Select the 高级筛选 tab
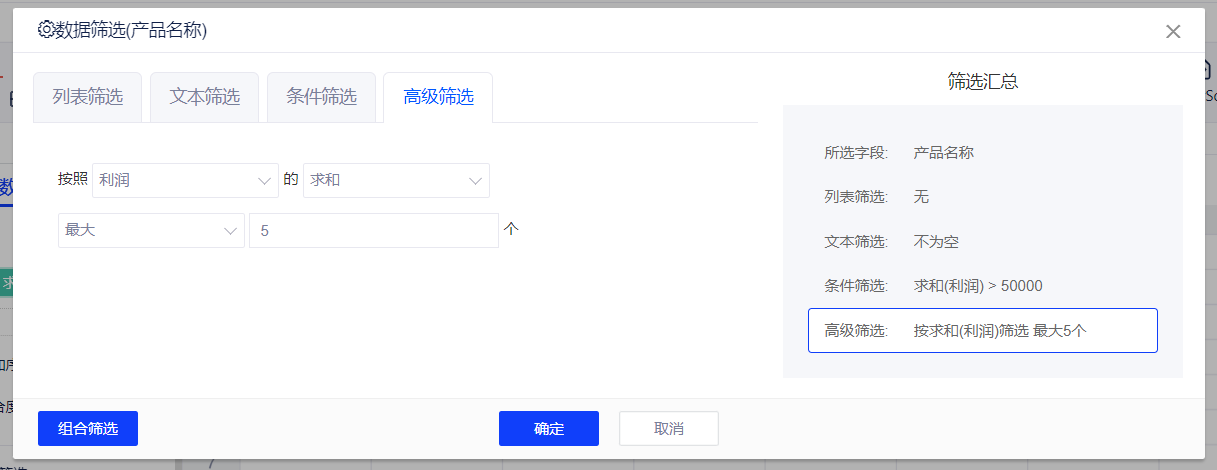The width and height of the screenshot is (1217, 470). pos(438,97)
